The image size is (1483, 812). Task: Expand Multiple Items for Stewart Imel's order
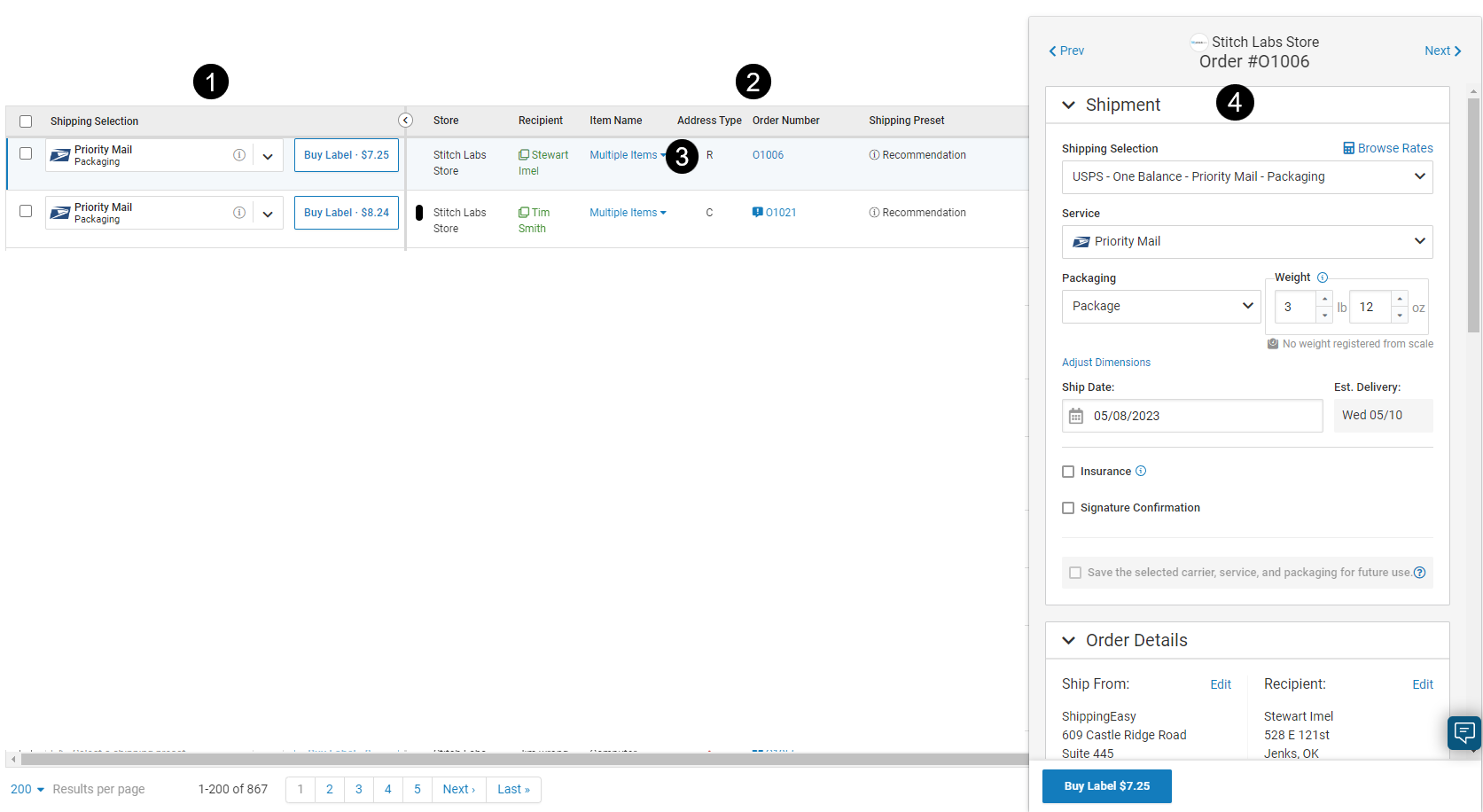(x=628, y=155)
